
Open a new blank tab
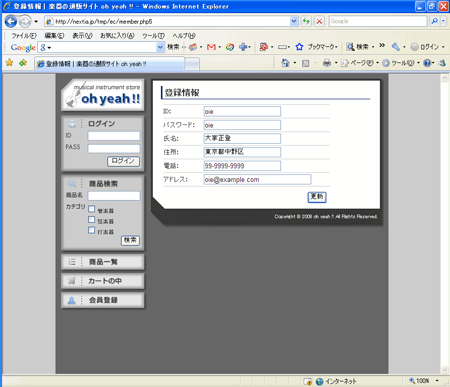pyautogui.click(x=192, y=64)
